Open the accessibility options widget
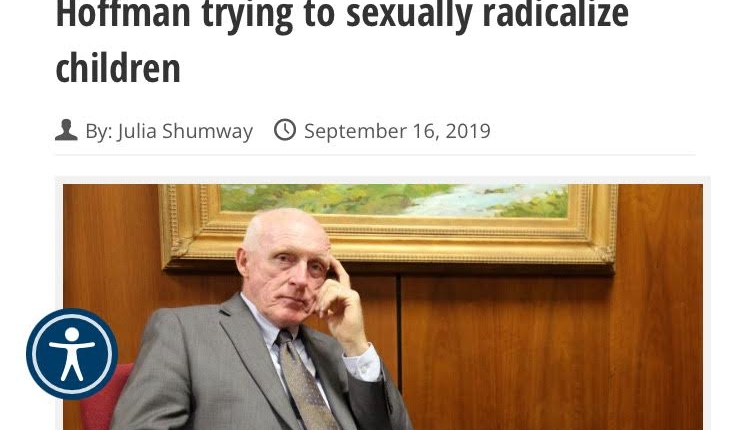The height and width of the screenshot is (430, 750). [x=72, y=354]
